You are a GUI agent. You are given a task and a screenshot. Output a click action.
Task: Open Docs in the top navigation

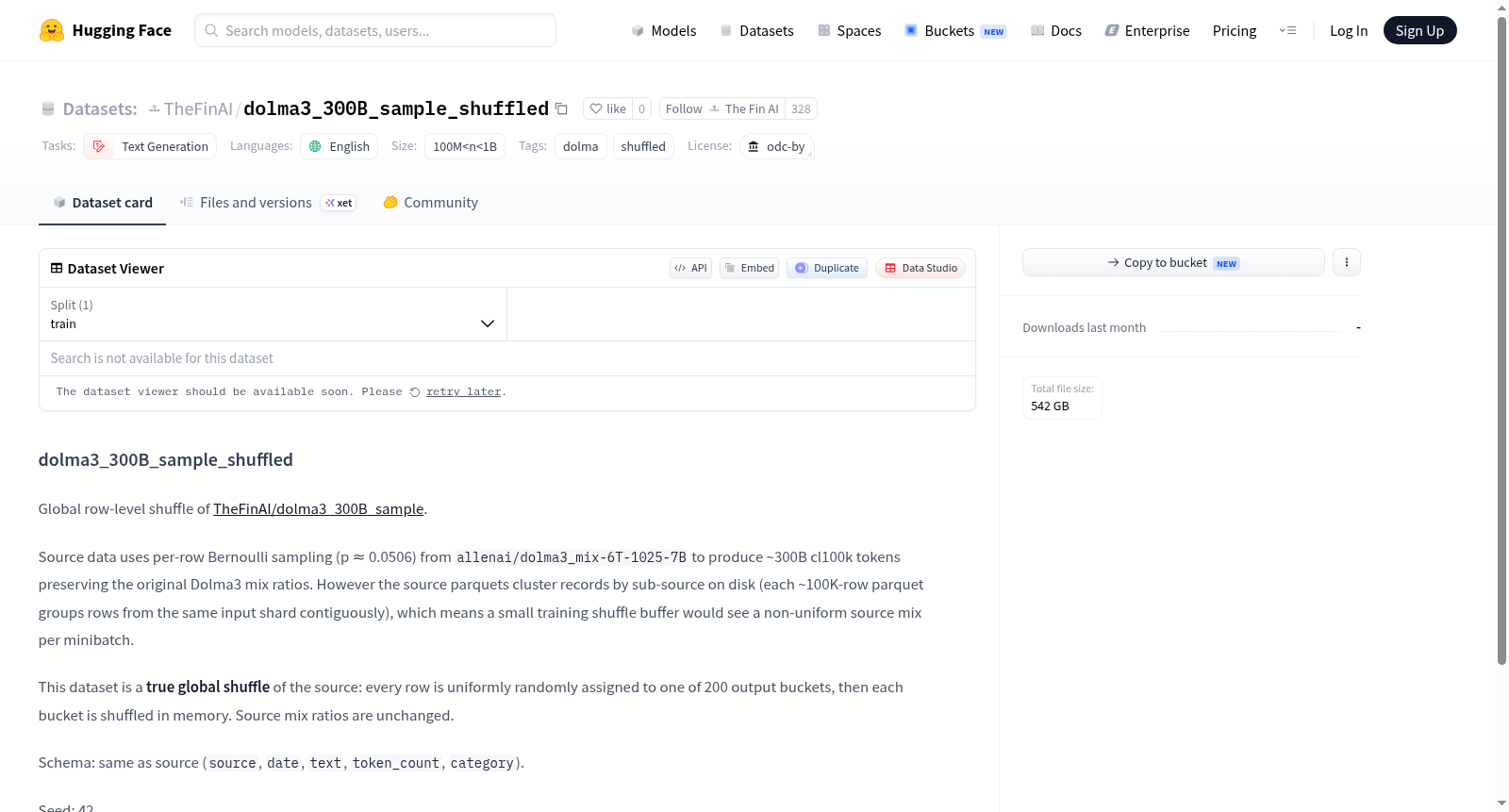(x=1056, y=30)
